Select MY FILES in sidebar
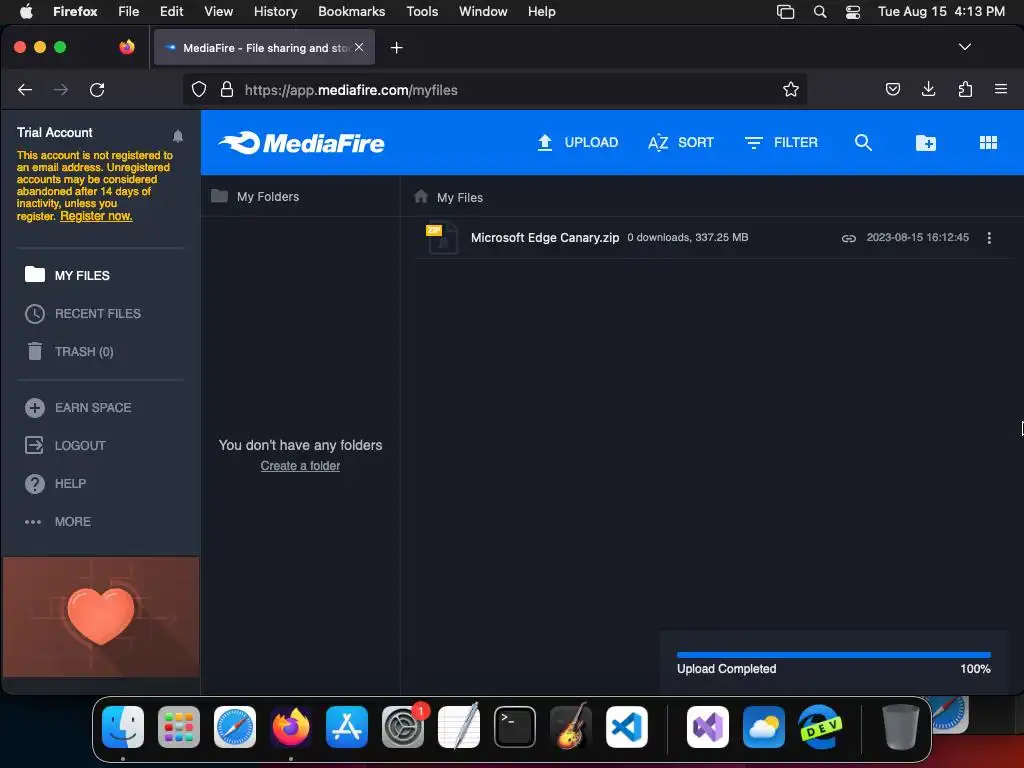The height and width of the screenshot is (768, 1024). coord(67,275)
